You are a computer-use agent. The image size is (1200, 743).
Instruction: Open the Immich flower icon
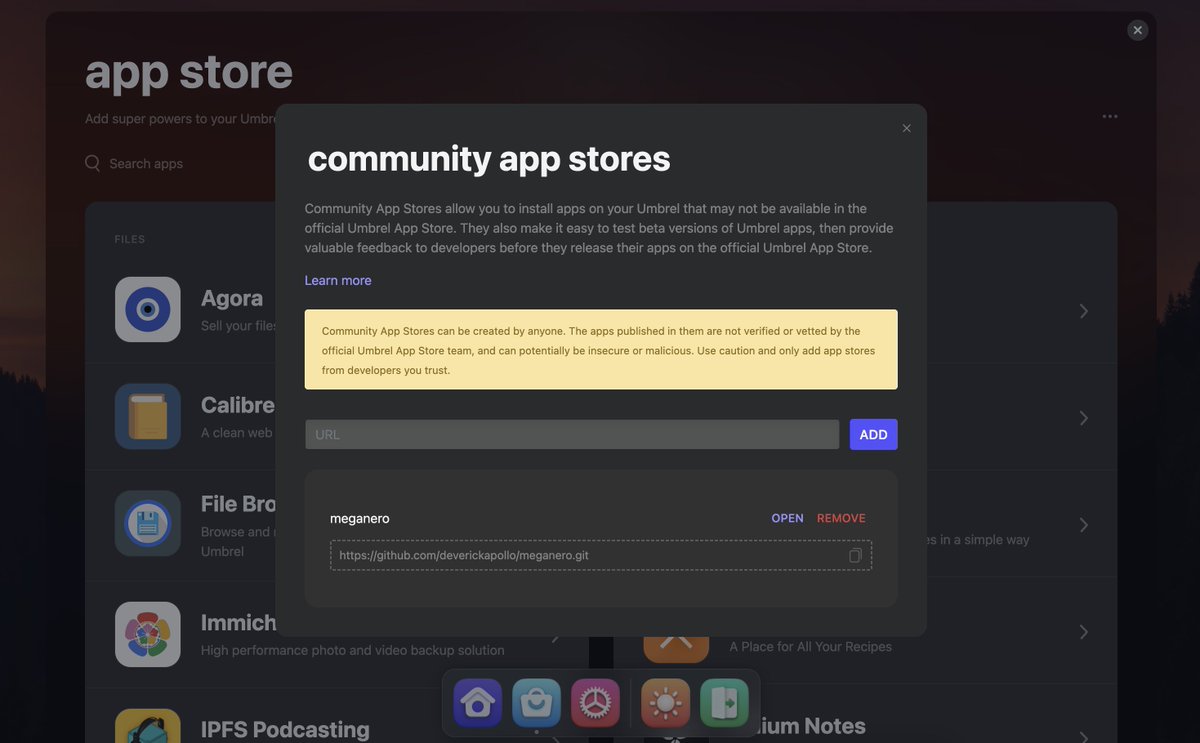[x=148, y=634]
